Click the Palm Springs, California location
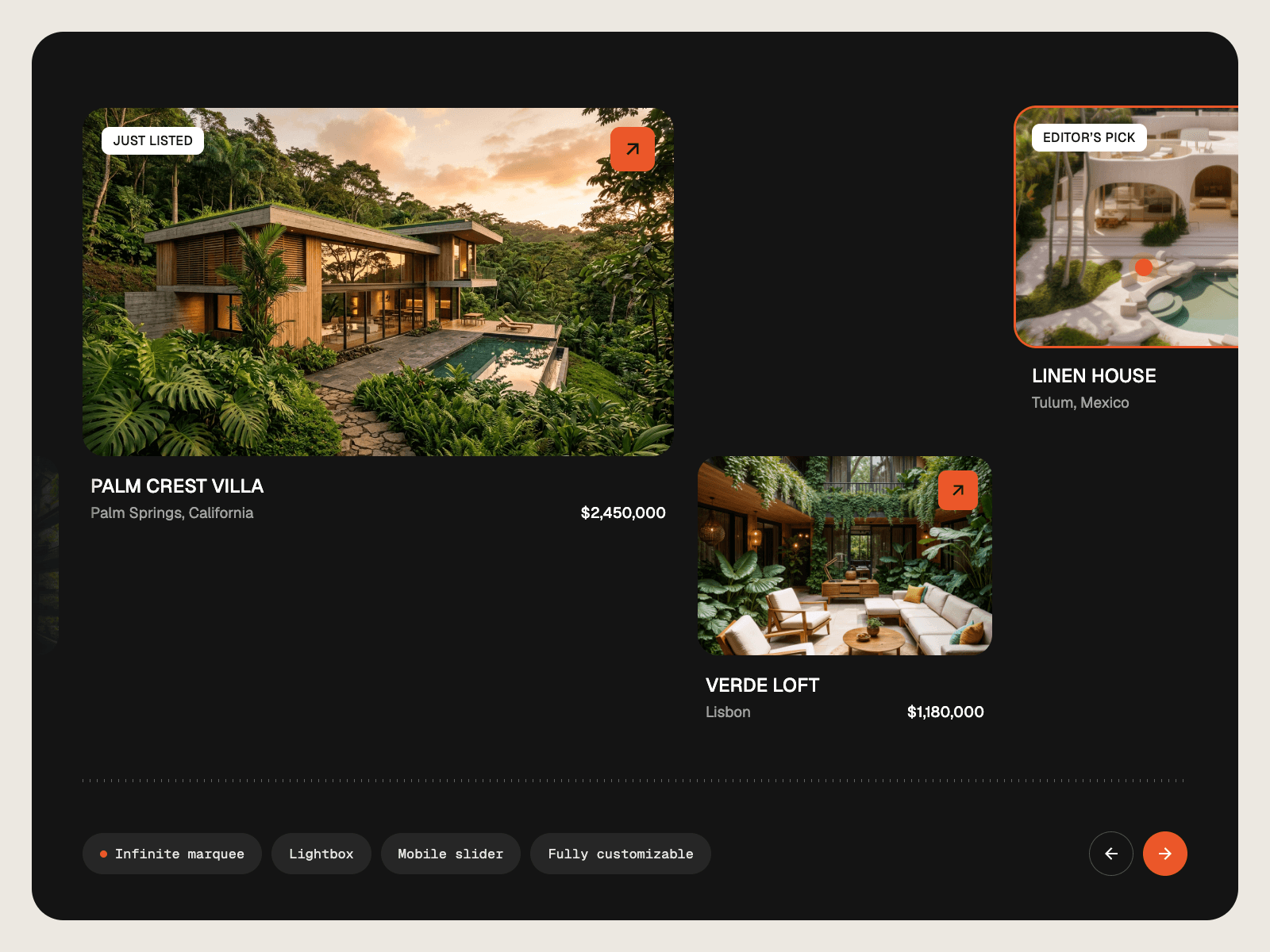This screenshot has width=1270, height=952. coord(172,513)
